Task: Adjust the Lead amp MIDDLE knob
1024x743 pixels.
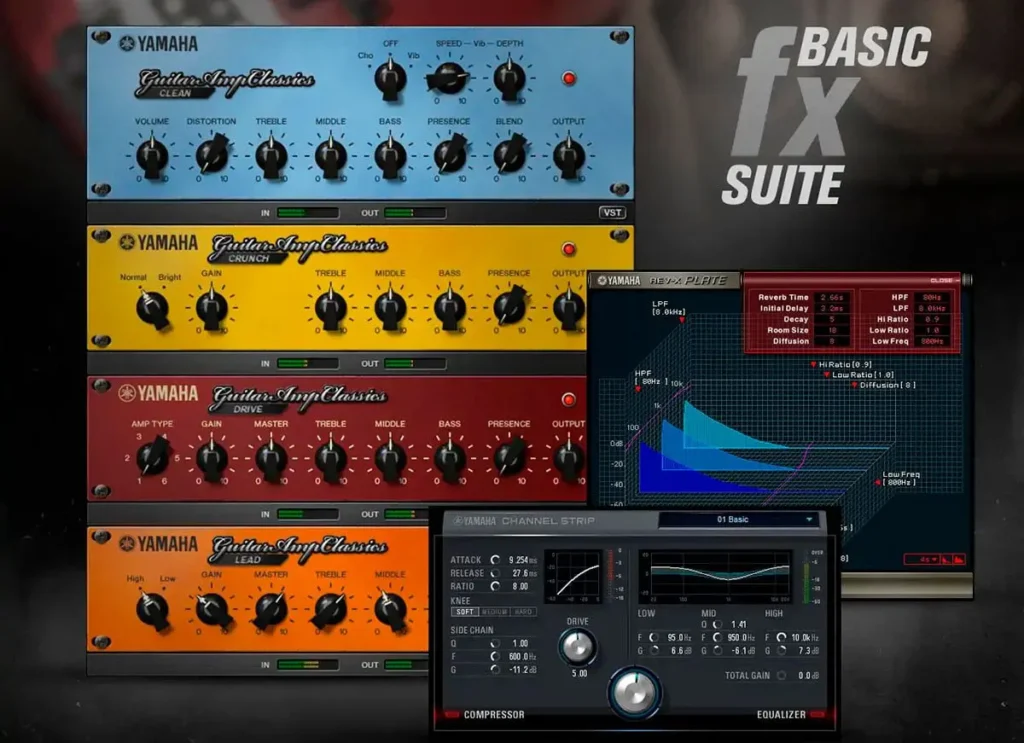Action: pos(390,609)
